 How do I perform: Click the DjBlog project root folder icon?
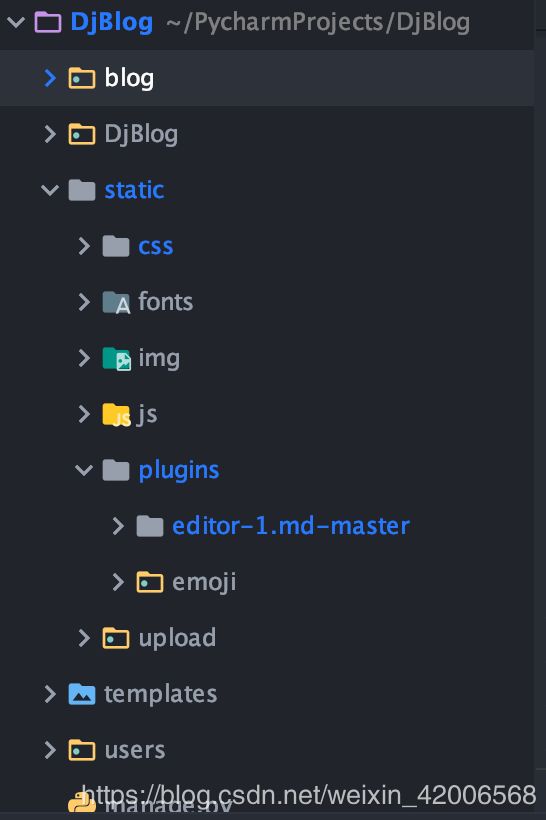[48, 22]
